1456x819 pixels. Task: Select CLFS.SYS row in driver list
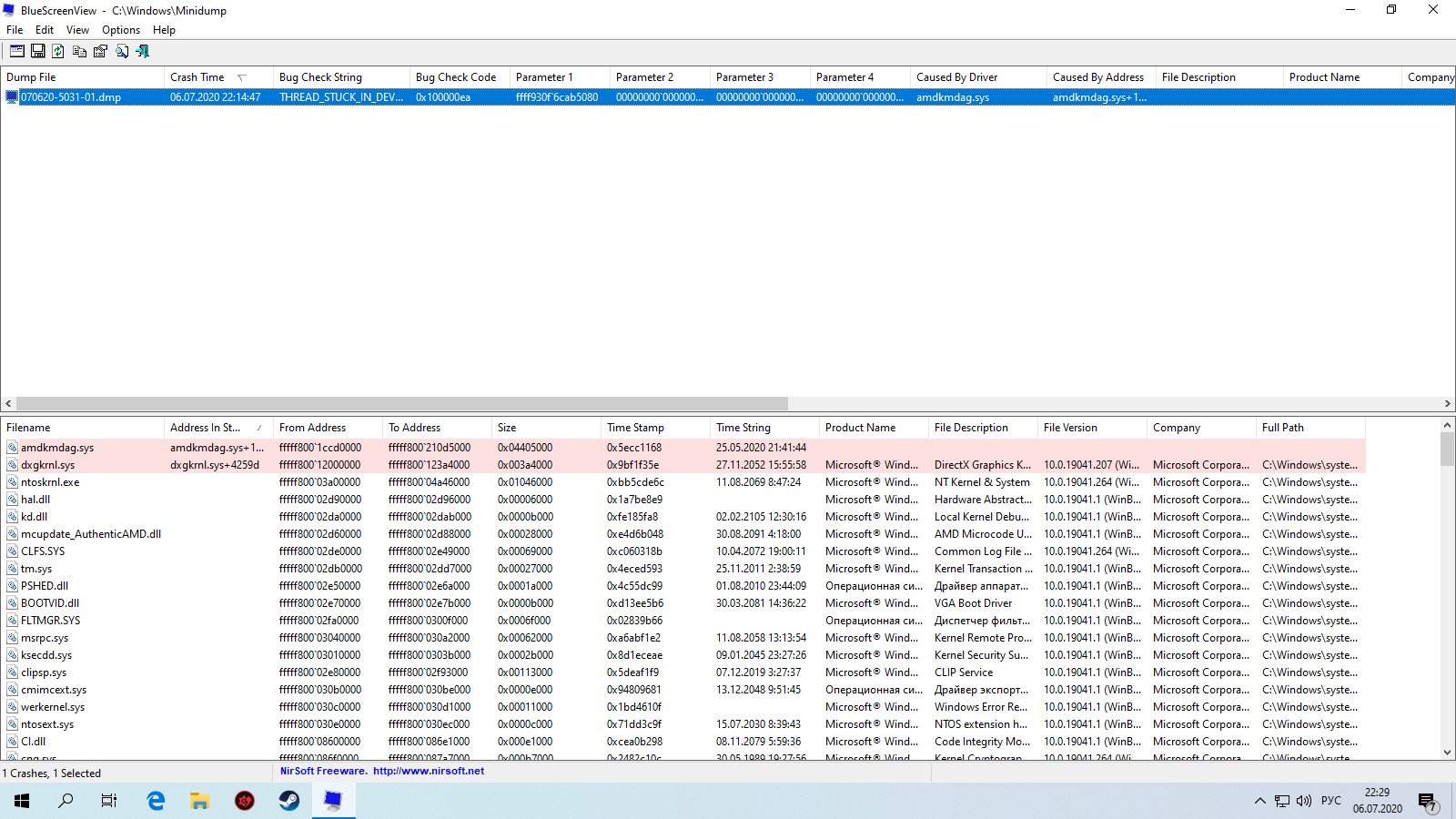tap(682, 551)
